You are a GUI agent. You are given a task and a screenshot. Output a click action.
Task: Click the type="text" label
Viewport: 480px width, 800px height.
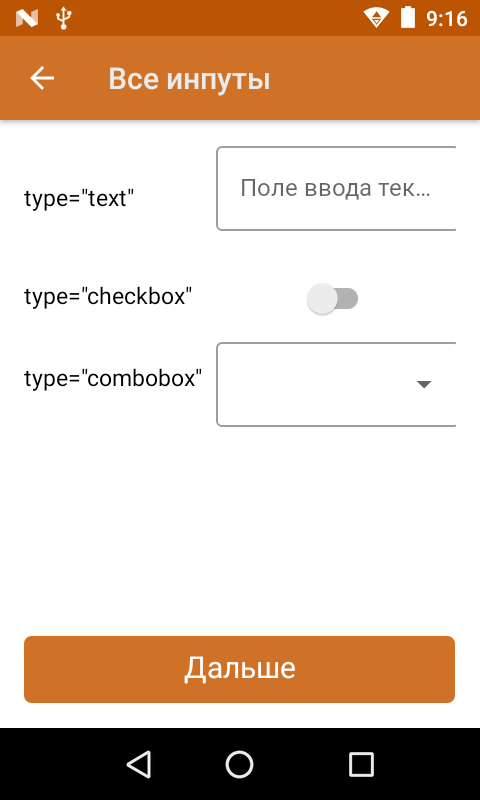click(x=79, y=198)
